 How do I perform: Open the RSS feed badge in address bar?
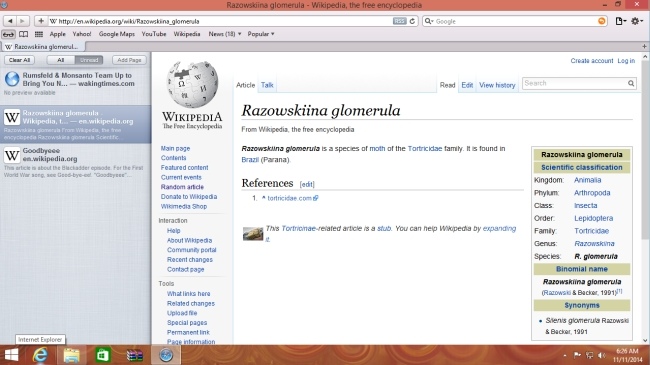tap(399, 21)
